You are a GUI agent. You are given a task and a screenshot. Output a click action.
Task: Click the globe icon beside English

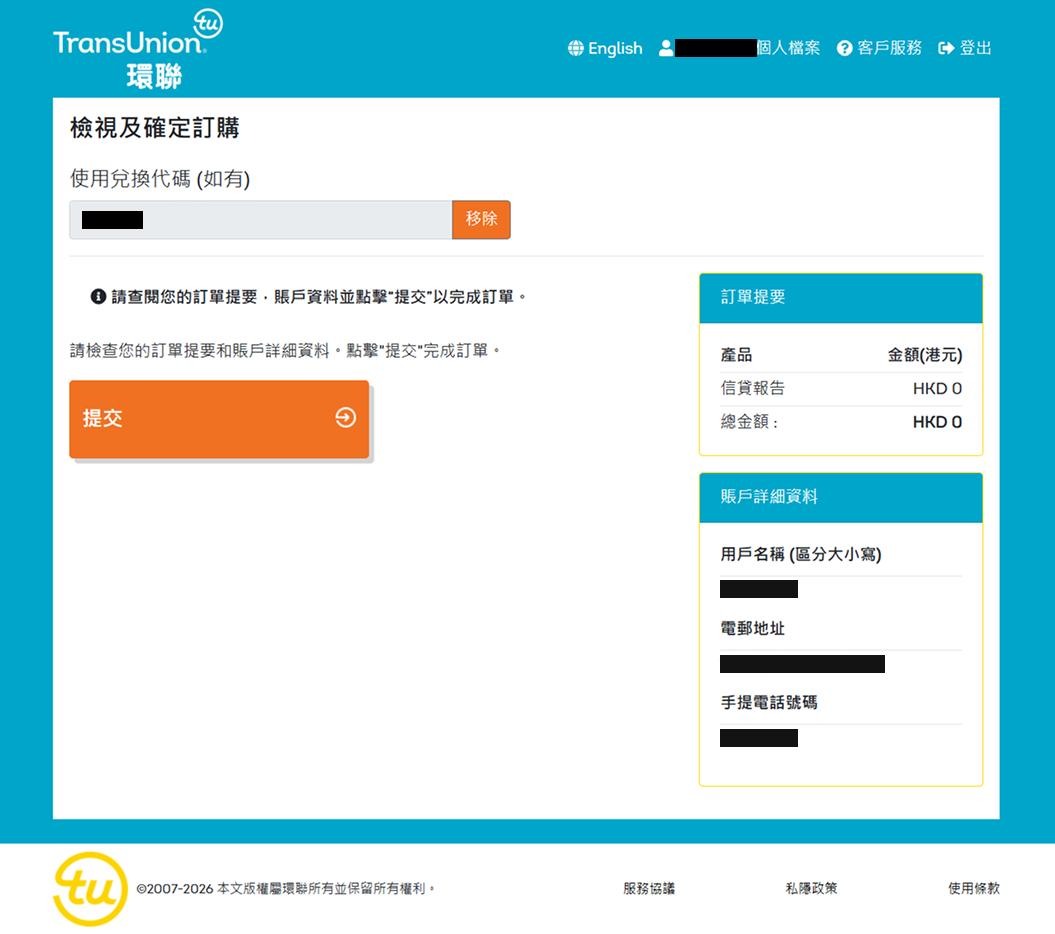coord(576,48)
